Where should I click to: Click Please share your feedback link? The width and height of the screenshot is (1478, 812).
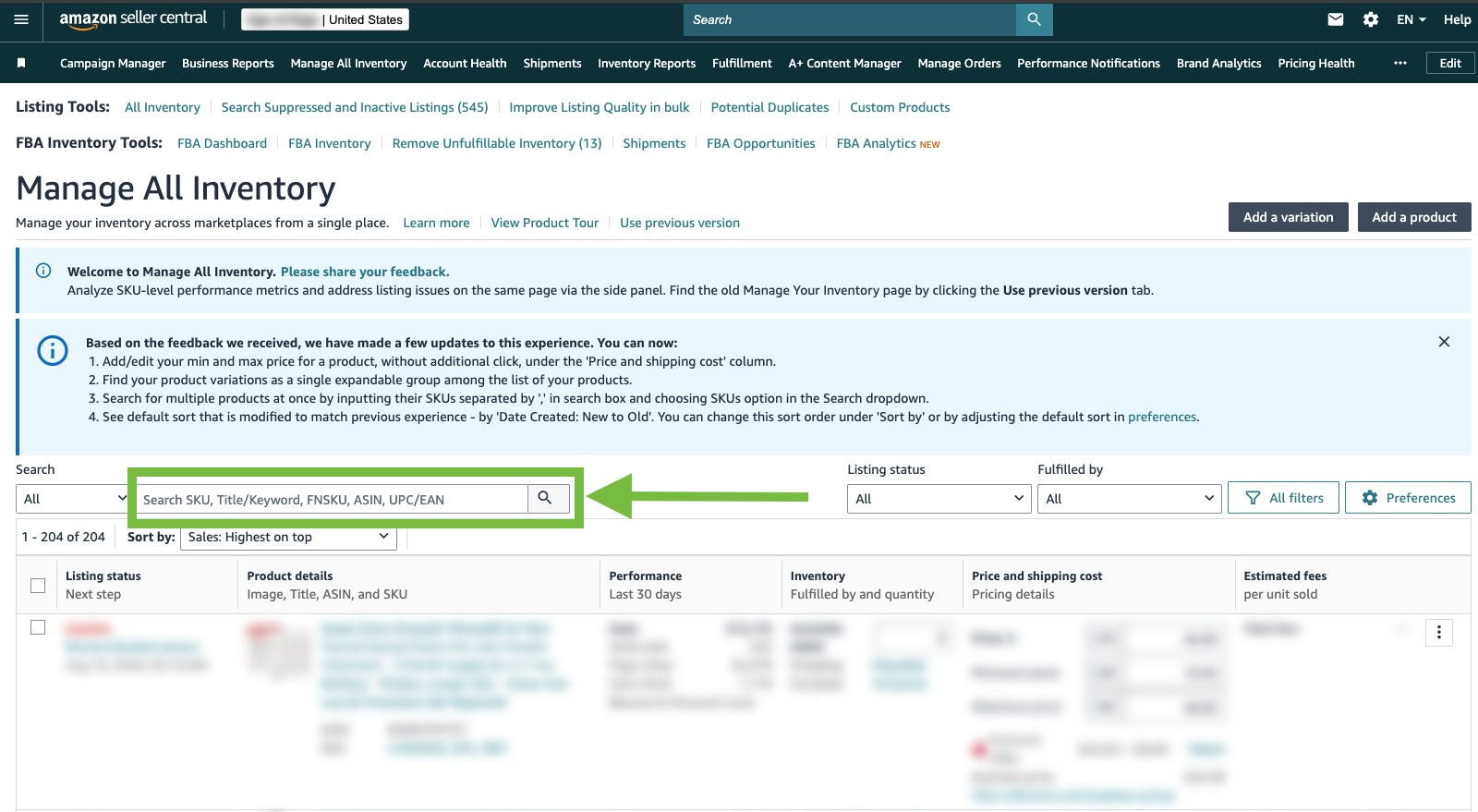365,272
